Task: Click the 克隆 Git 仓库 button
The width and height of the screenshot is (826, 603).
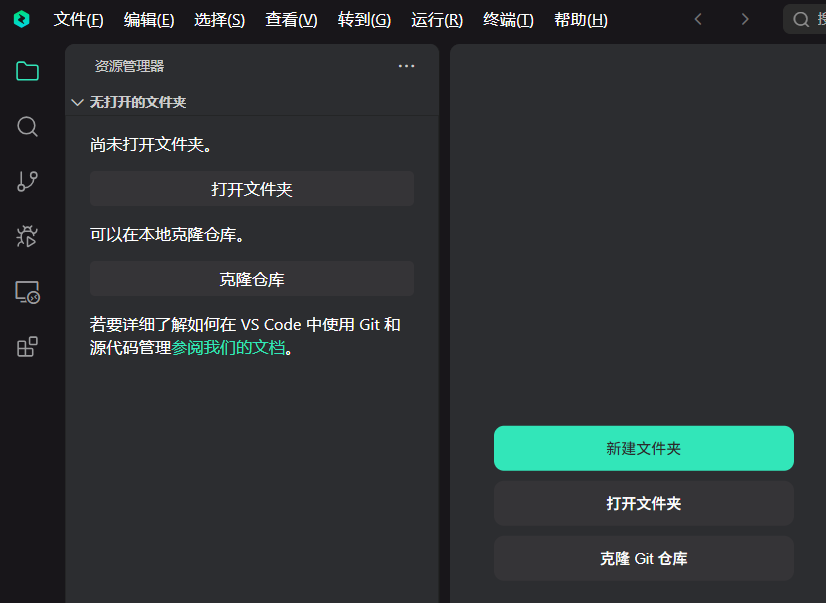Action: pos(644,558)
